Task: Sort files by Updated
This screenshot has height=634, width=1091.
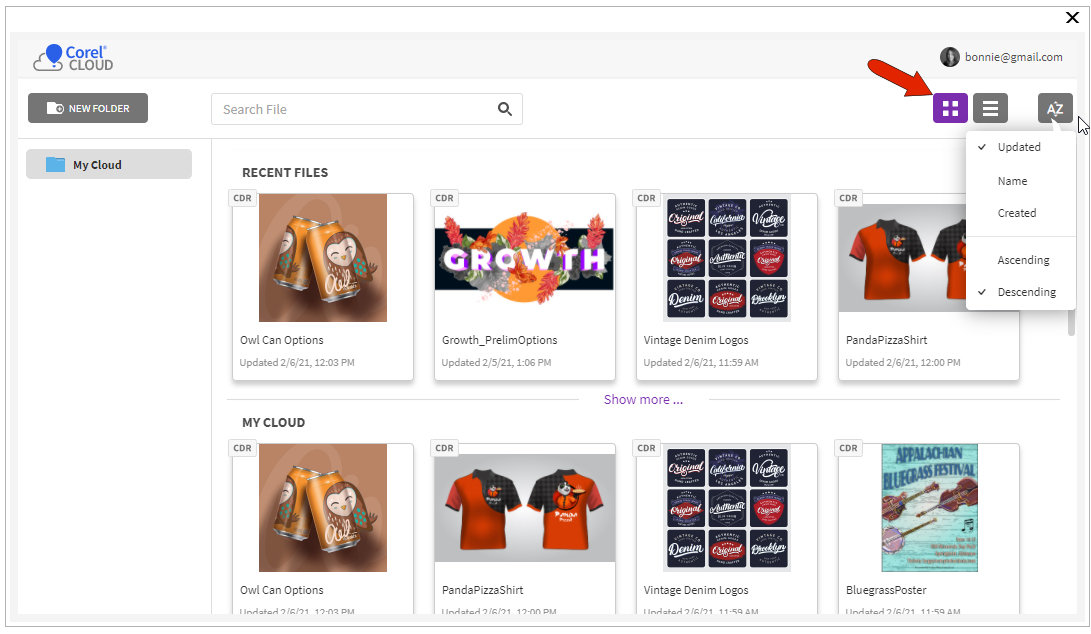Action: (1021, 147)
